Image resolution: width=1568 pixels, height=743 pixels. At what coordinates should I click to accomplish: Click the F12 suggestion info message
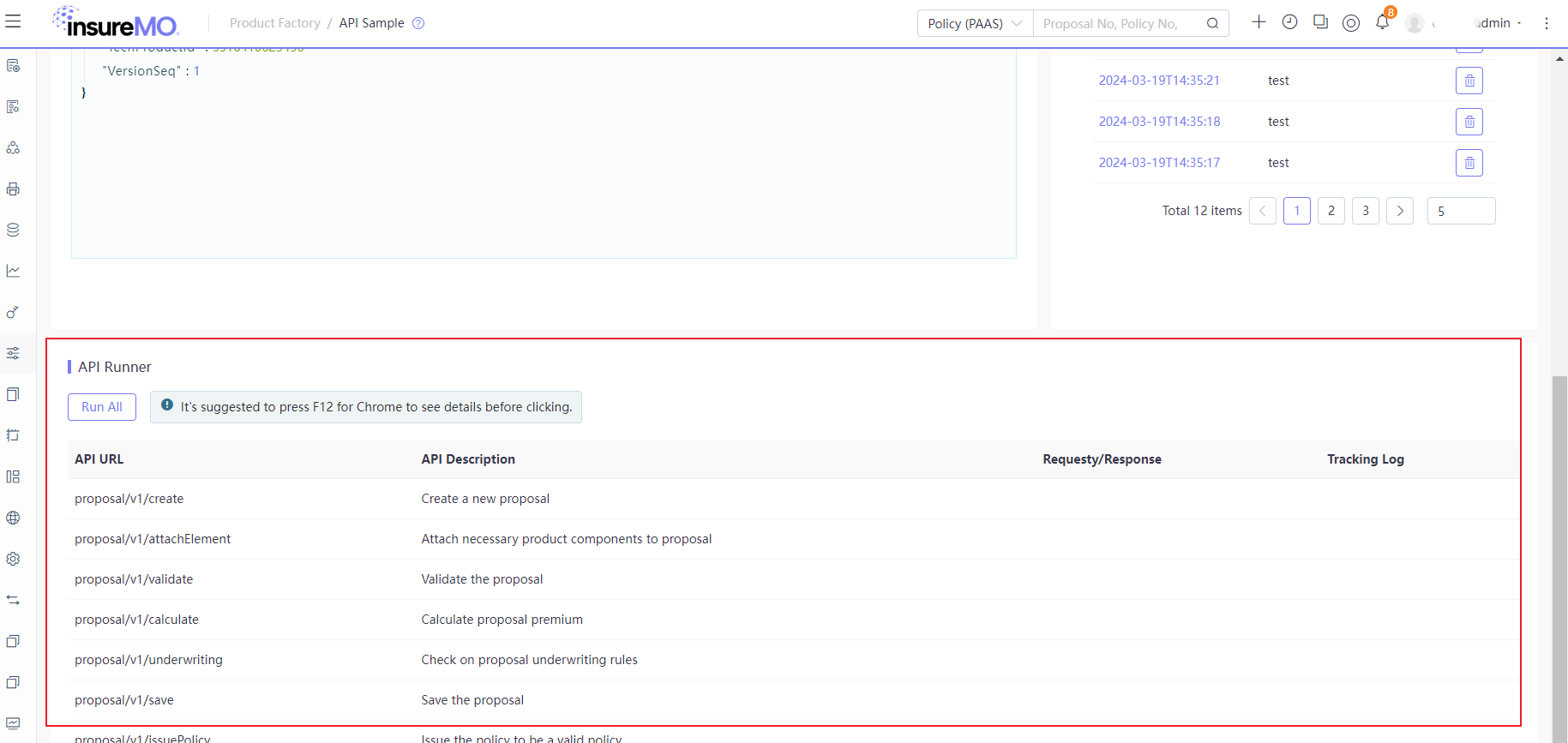[366, 407]
